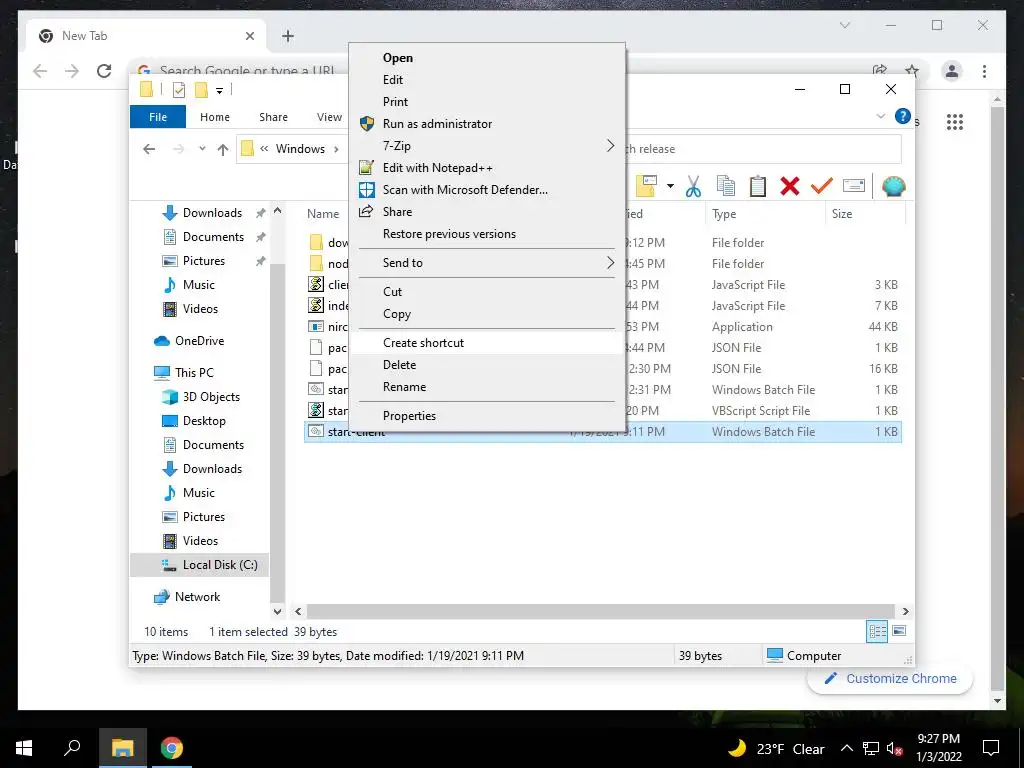Click the blue Help question mark icon

pyautogui.click(x=903, y=116)
